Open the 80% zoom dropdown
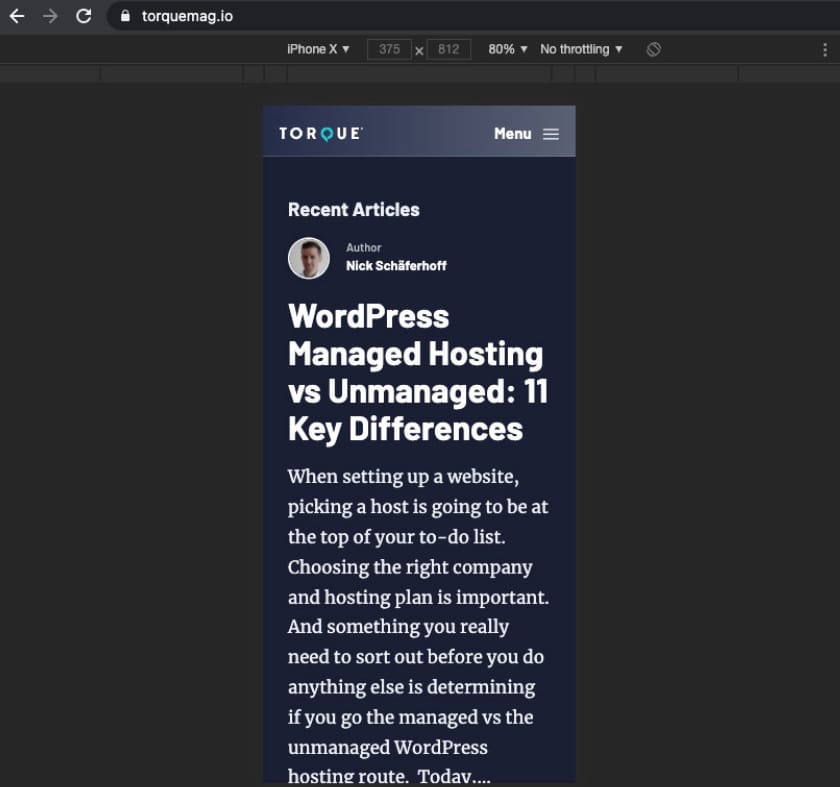Viewport: 840px width, 787px height. pos(508,49)
